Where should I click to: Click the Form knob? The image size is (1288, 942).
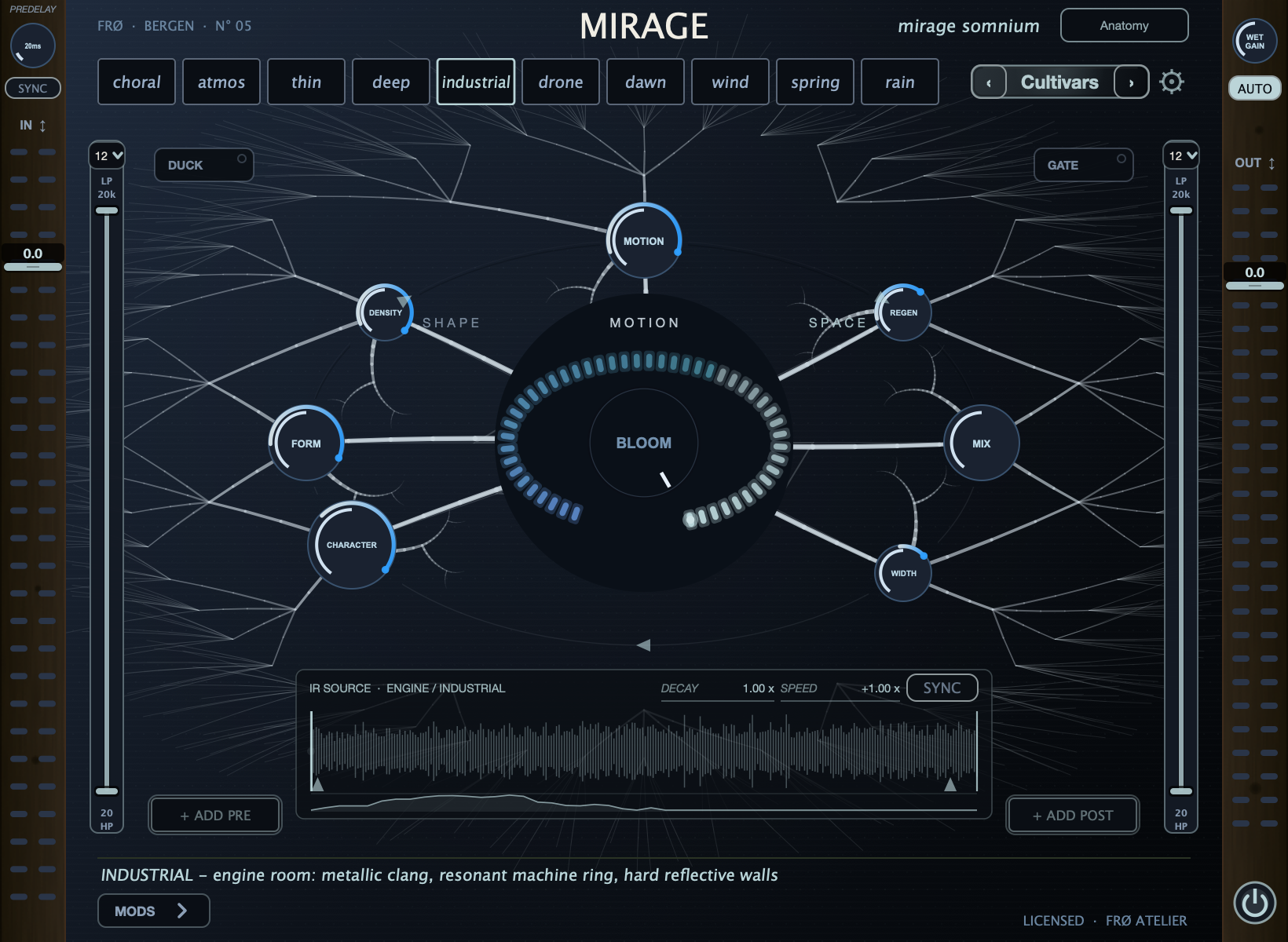pyautogui.click(x=306, y=444)
